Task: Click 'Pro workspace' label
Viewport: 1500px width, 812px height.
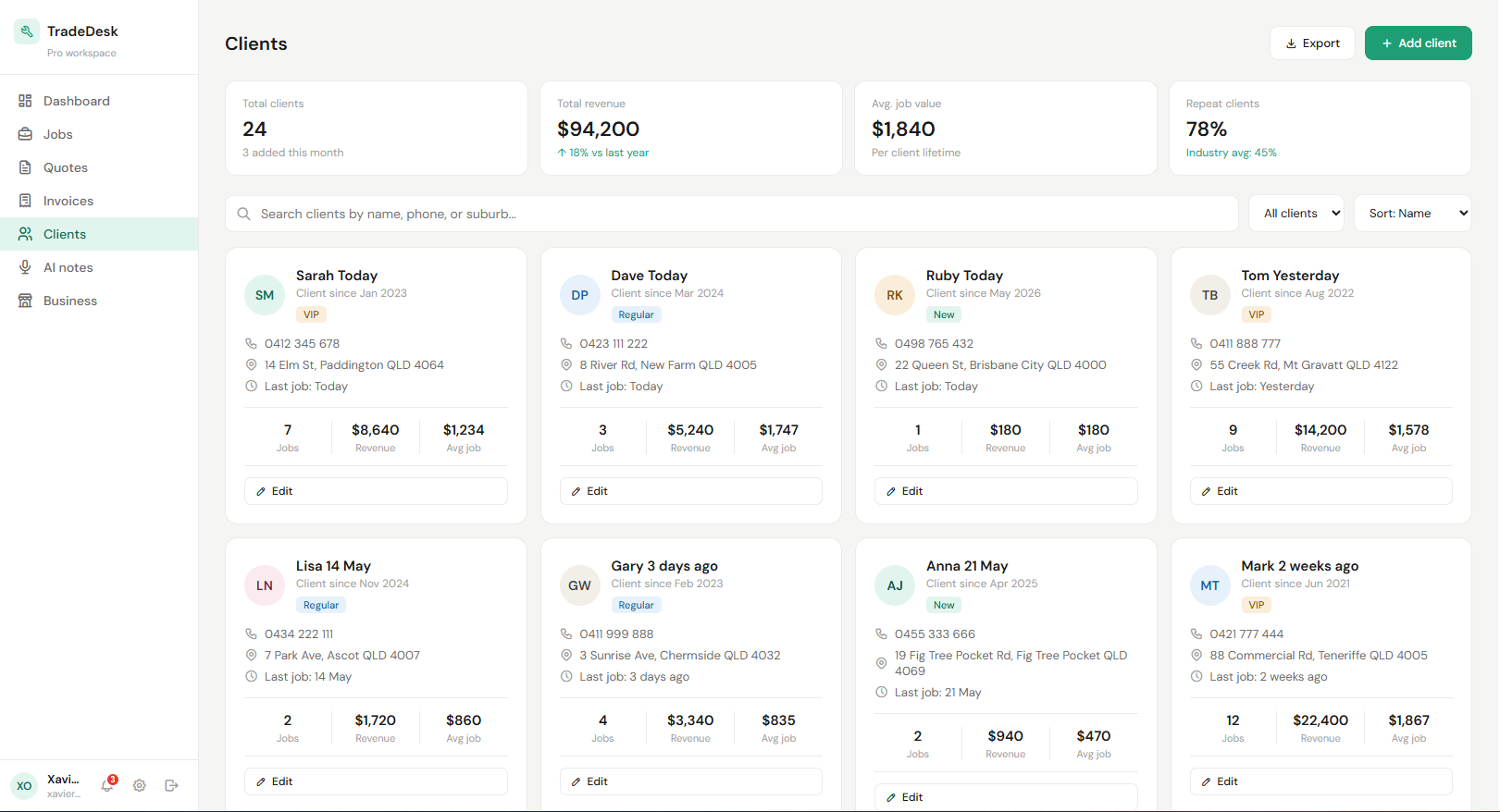Action: [x=81, y=53]
